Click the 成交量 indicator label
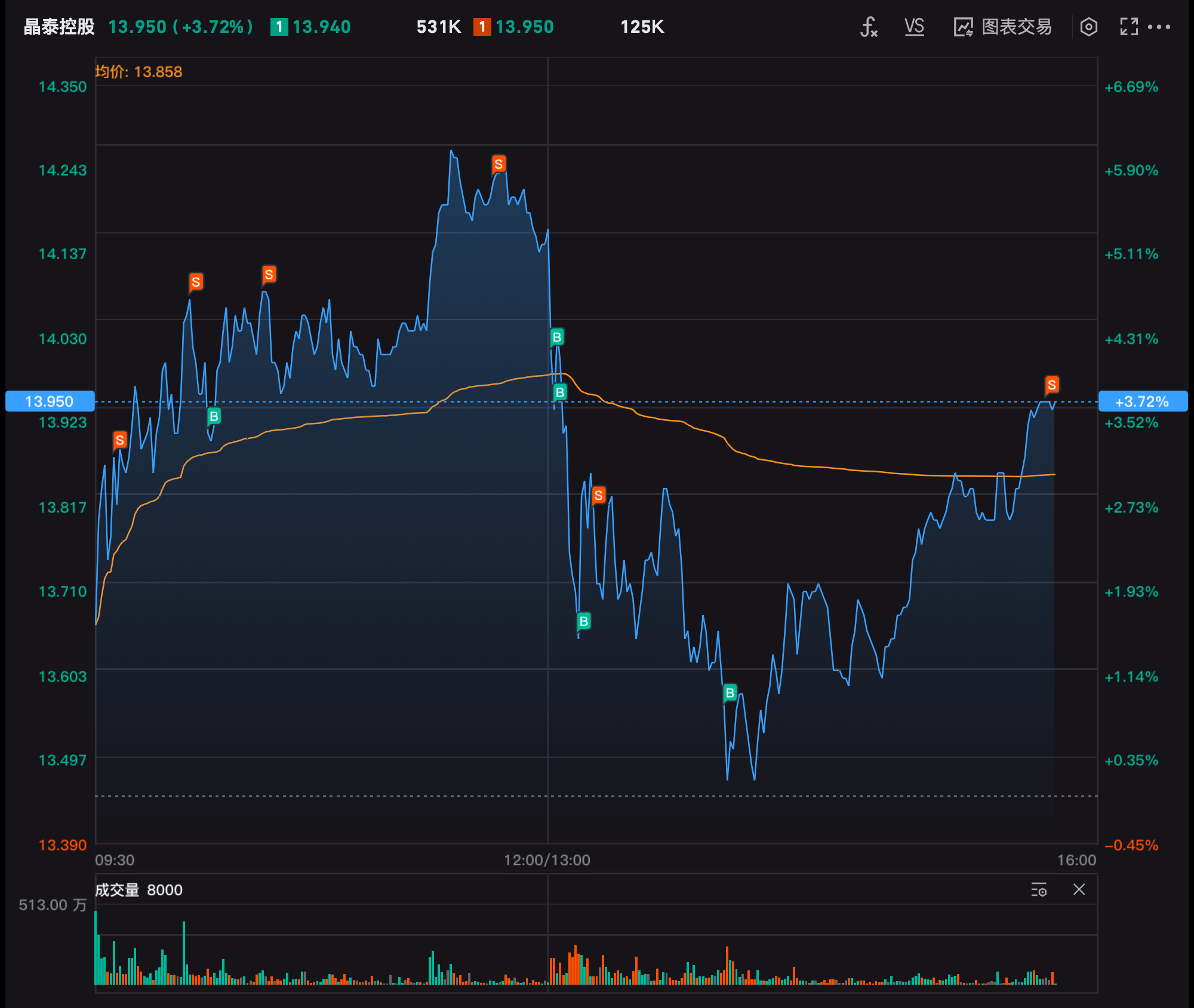 tap(117, 890)
